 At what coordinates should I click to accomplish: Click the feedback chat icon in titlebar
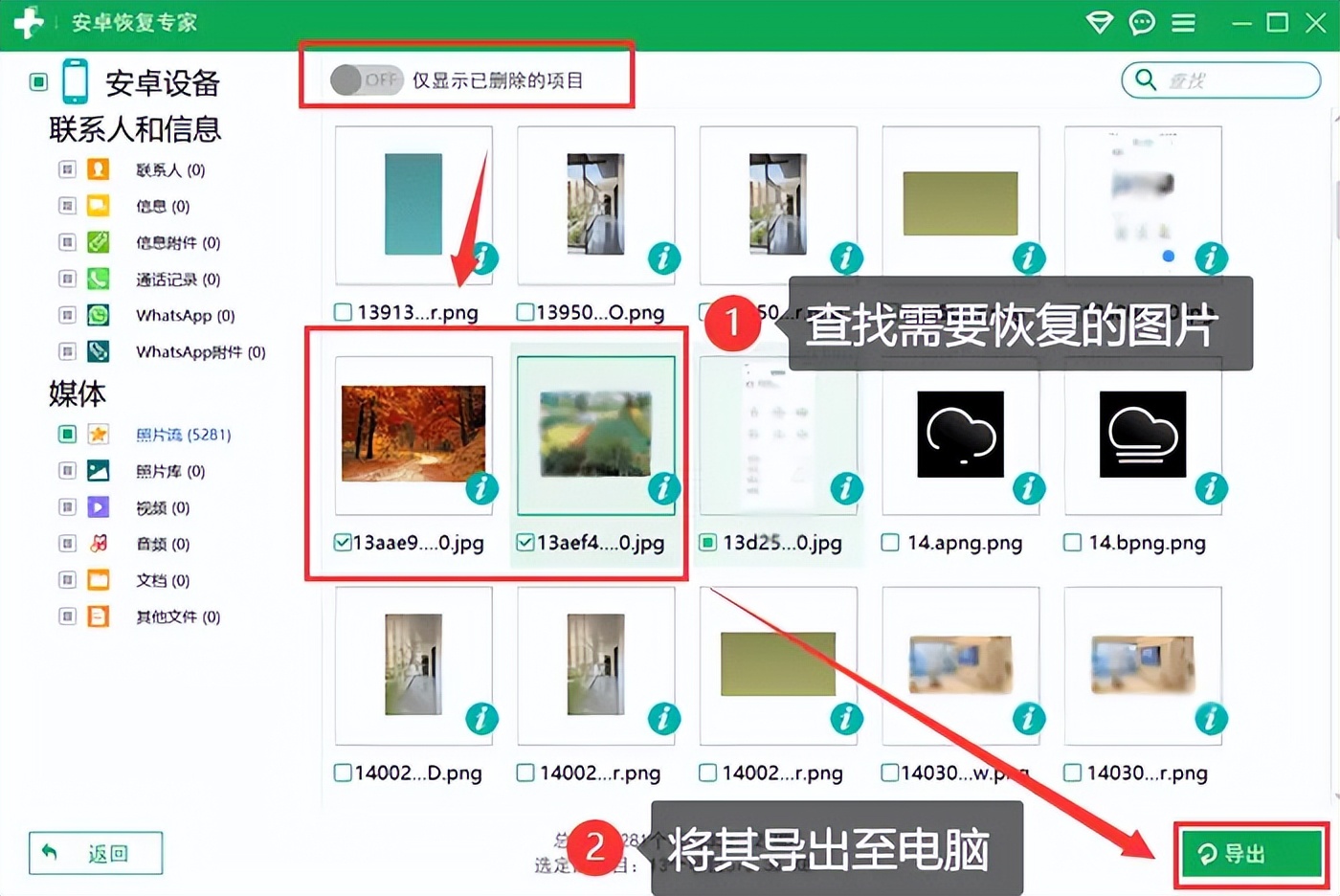pyautogui.click(x=1141, y=23)
